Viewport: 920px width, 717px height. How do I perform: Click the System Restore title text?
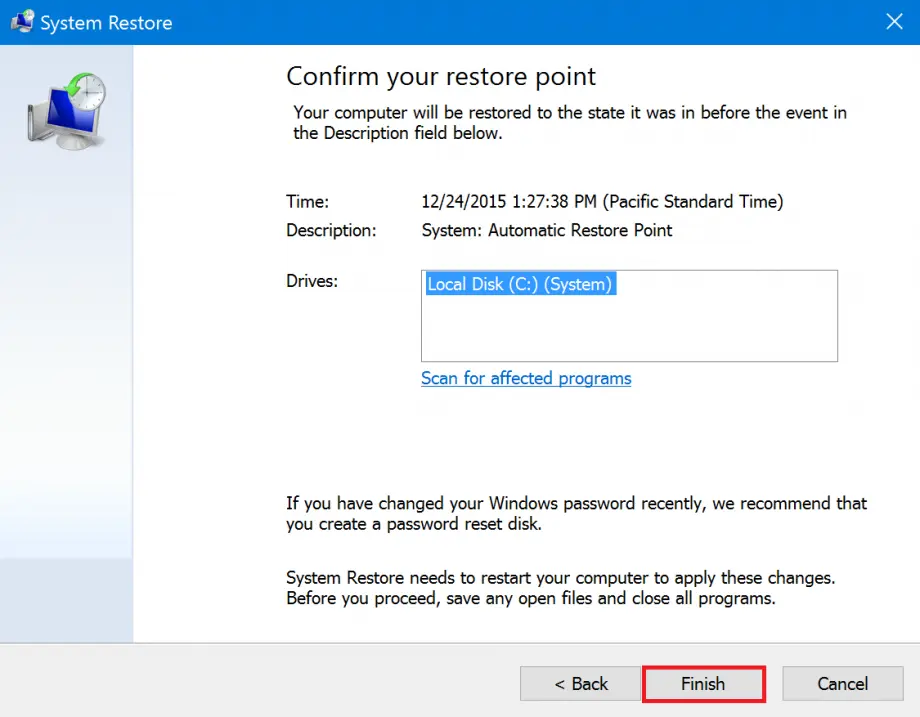click(106, 22)
